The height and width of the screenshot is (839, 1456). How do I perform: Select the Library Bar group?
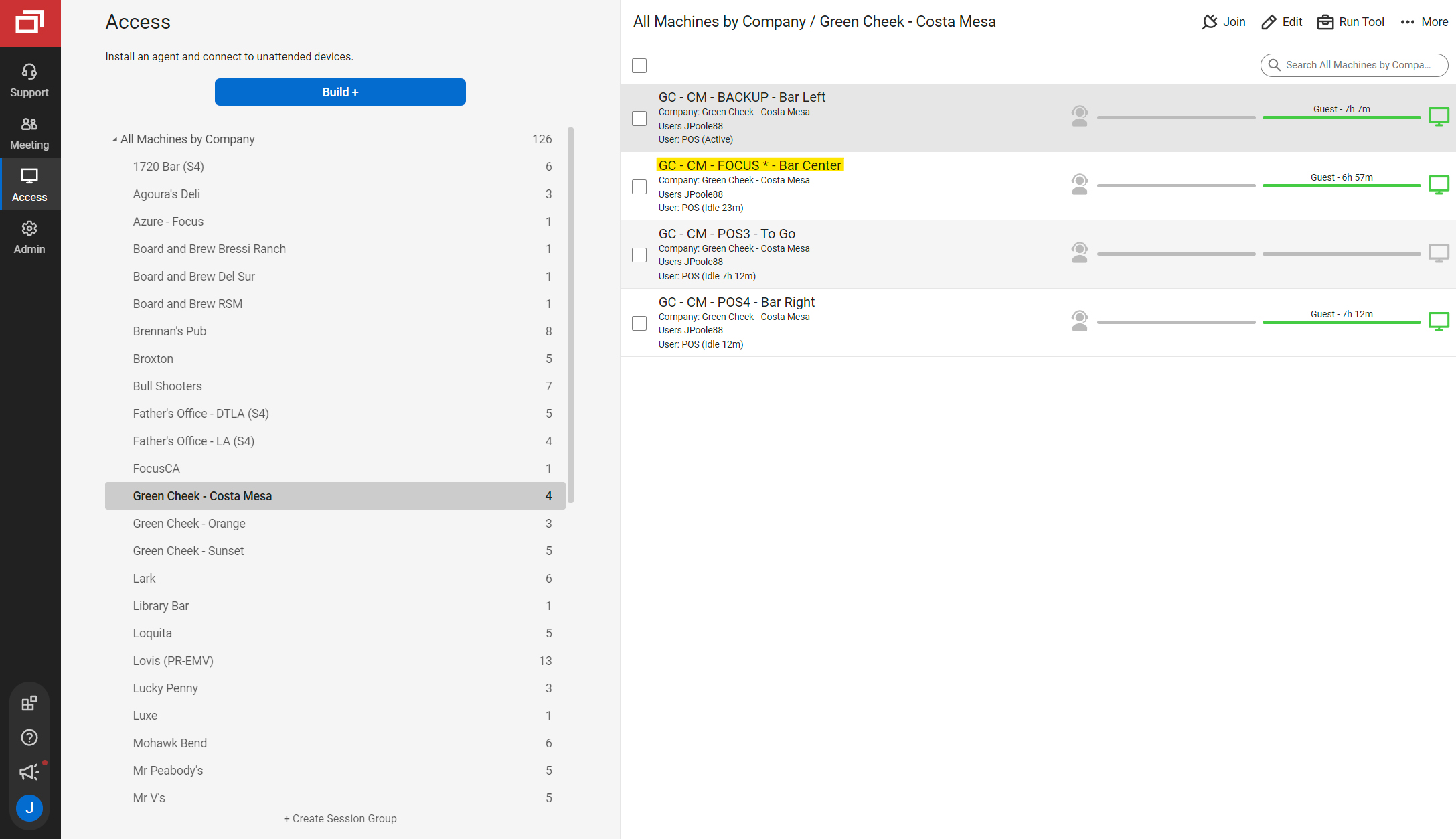coord(335,606)
